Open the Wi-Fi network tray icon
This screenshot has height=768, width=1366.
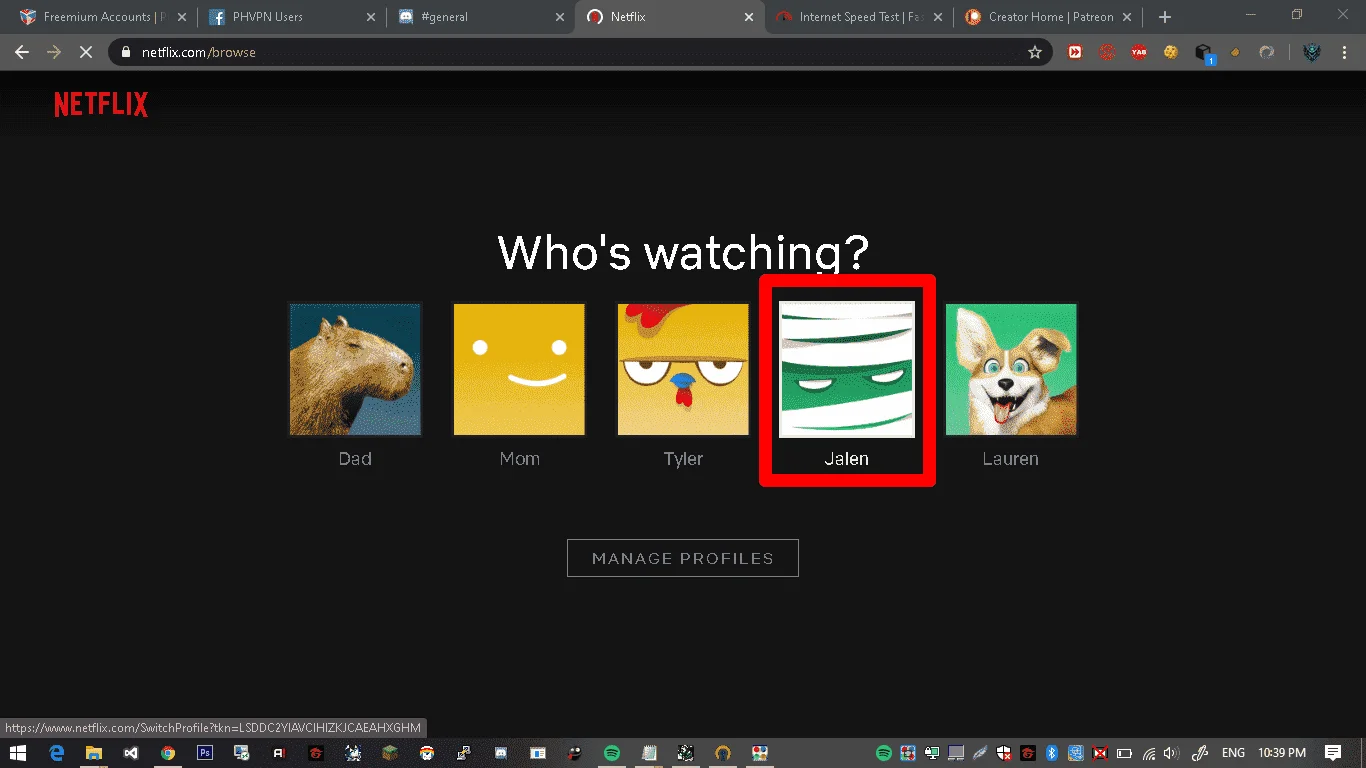(1149, 753)
